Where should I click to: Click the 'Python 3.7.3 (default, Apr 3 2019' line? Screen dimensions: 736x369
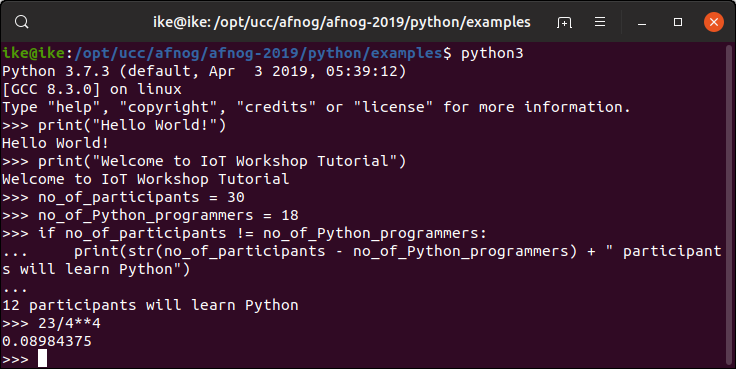coord(204,71)
